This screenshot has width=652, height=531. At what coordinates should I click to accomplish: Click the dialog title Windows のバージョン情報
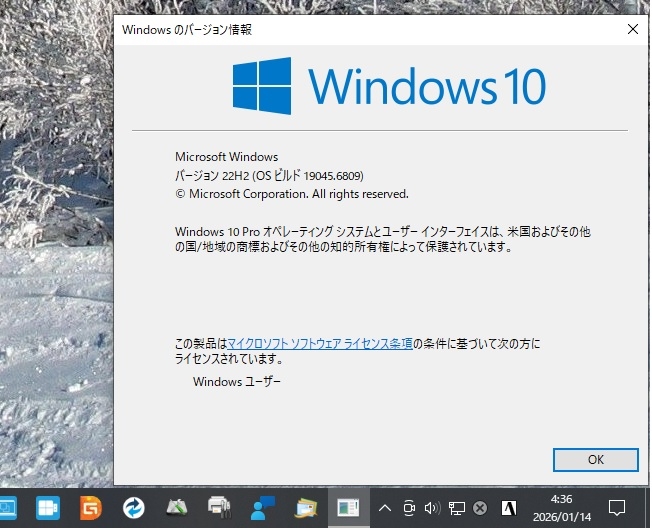click(187, 30)
